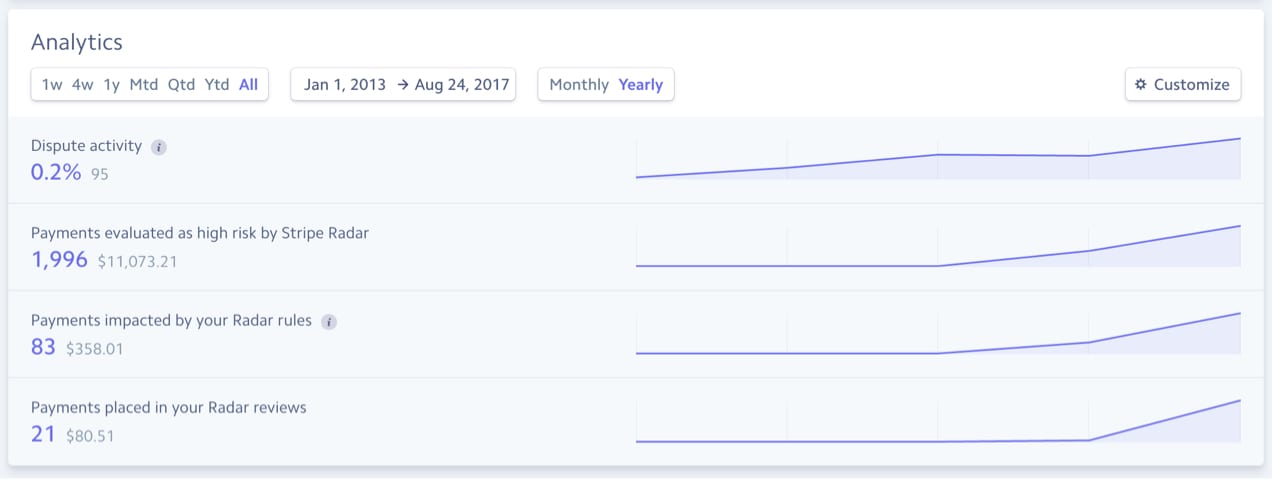Choose the Mtd range option
This screenshot has height=480, width=1272.
144,85
